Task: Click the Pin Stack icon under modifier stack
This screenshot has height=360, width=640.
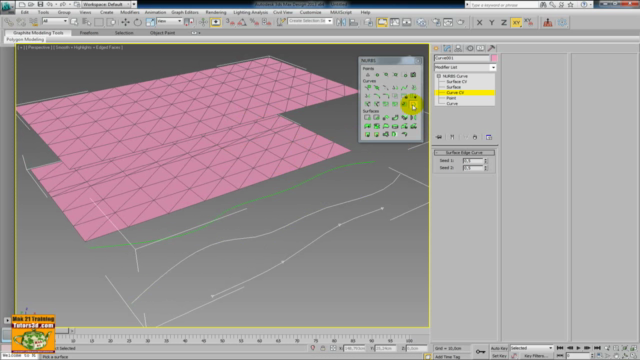Action: (439, 137)
